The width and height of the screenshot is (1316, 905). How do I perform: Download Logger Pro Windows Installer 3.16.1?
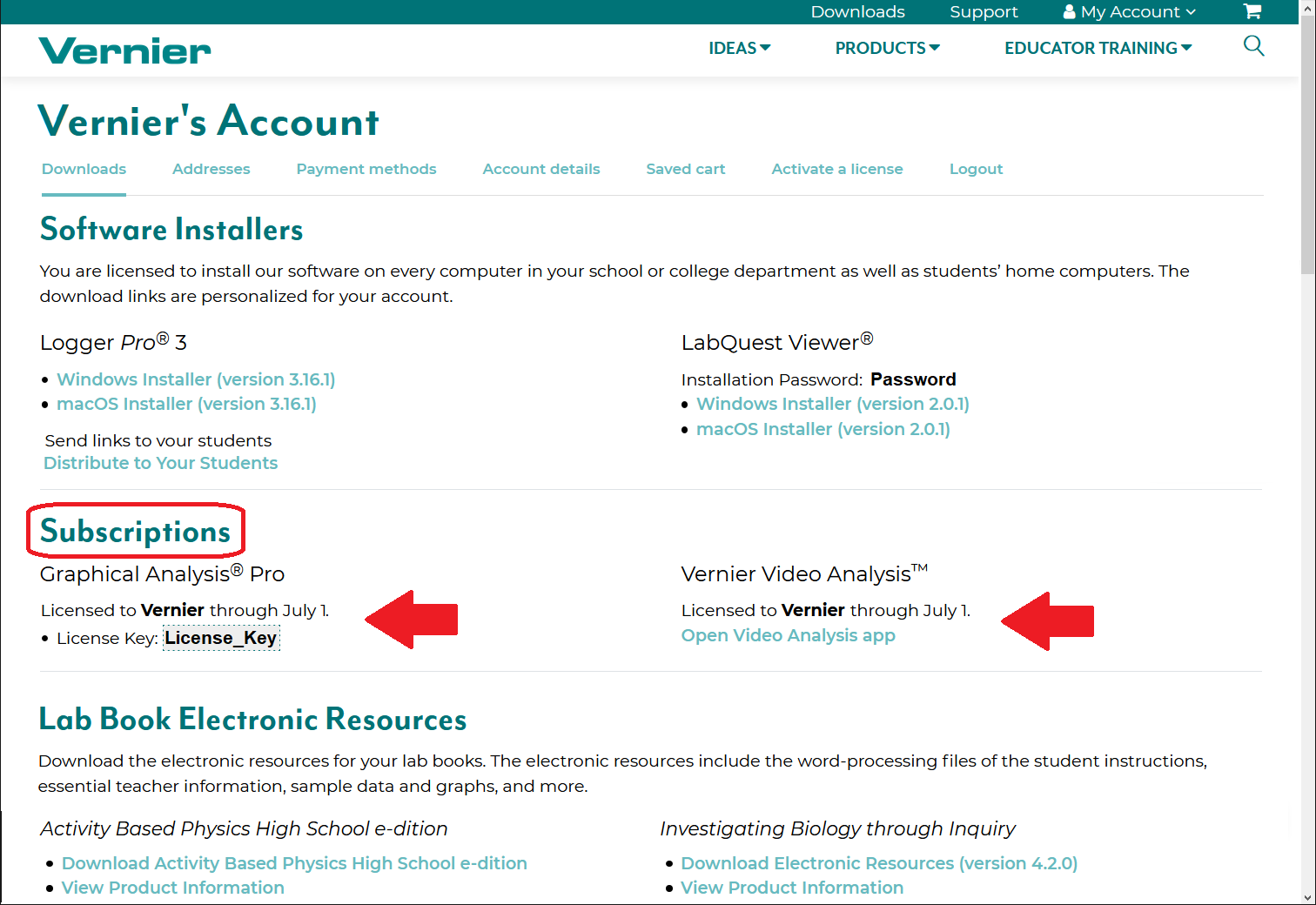196,379
